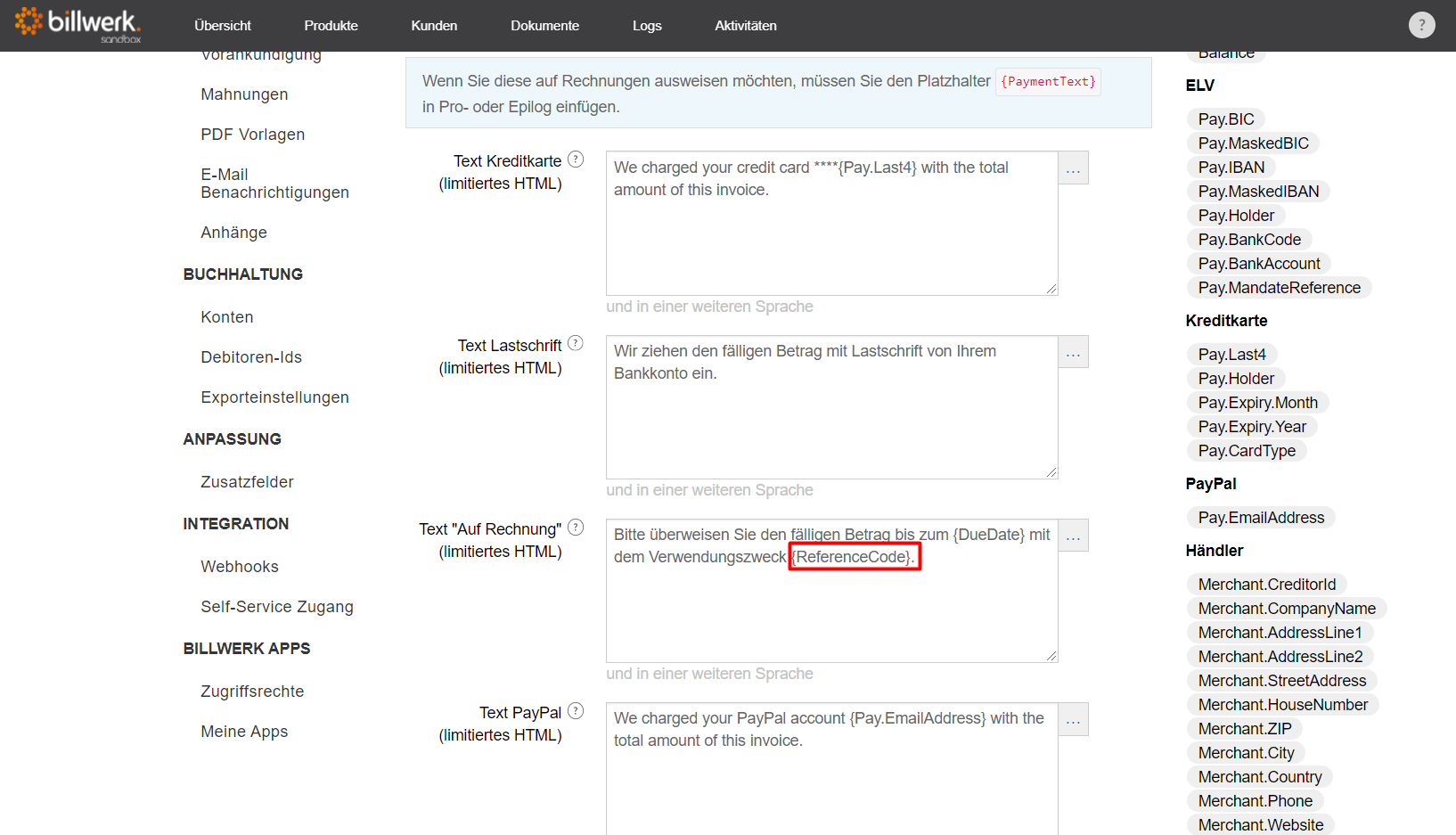The height and width of the screenshot is (835, 1456).
Task: Open Webhooks under Integration
Action: point(240,567)
